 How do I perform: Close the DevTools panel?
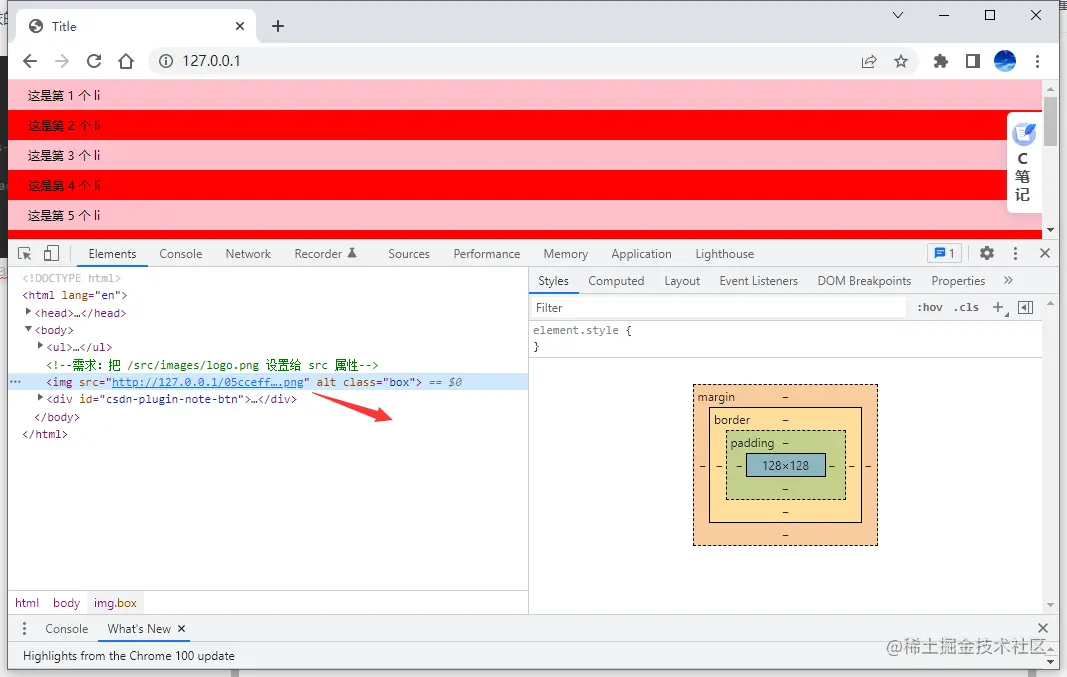[1045, 254]
